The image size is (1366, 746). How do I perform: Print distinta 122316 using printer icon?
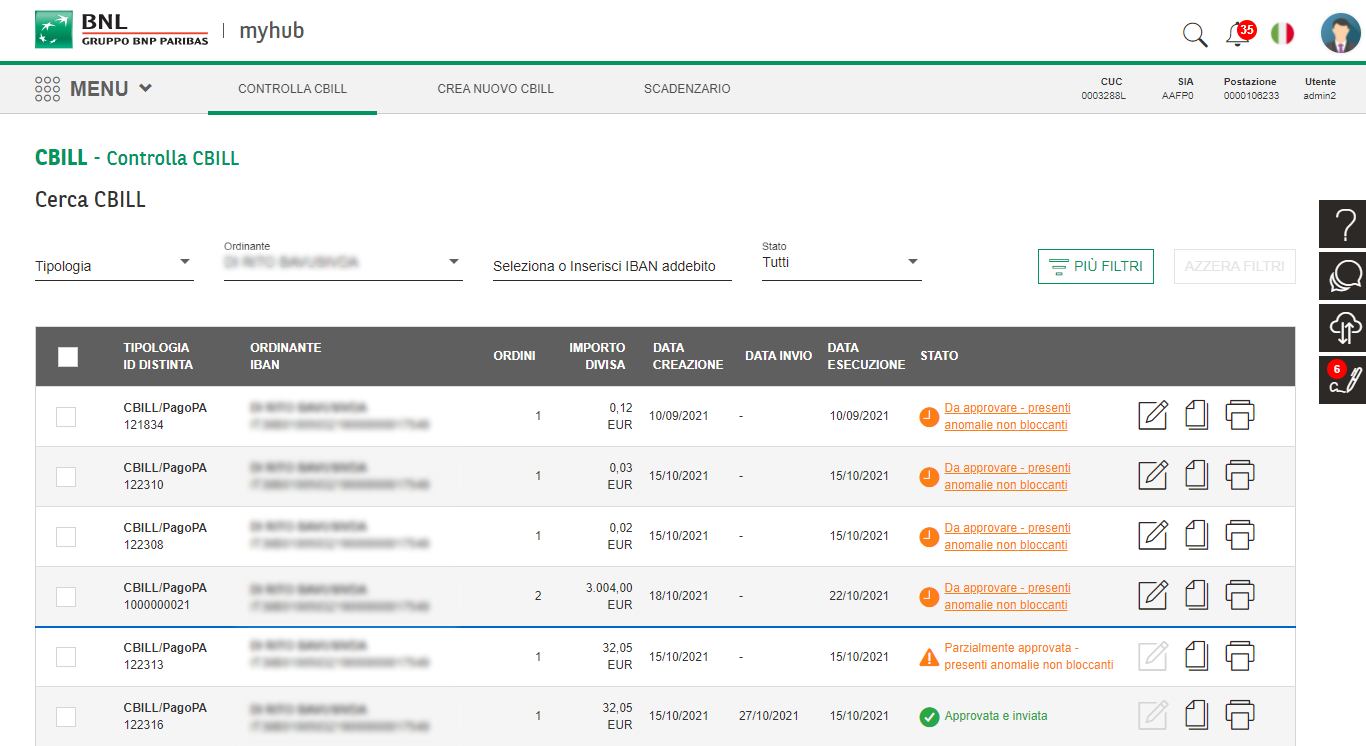1240,715
